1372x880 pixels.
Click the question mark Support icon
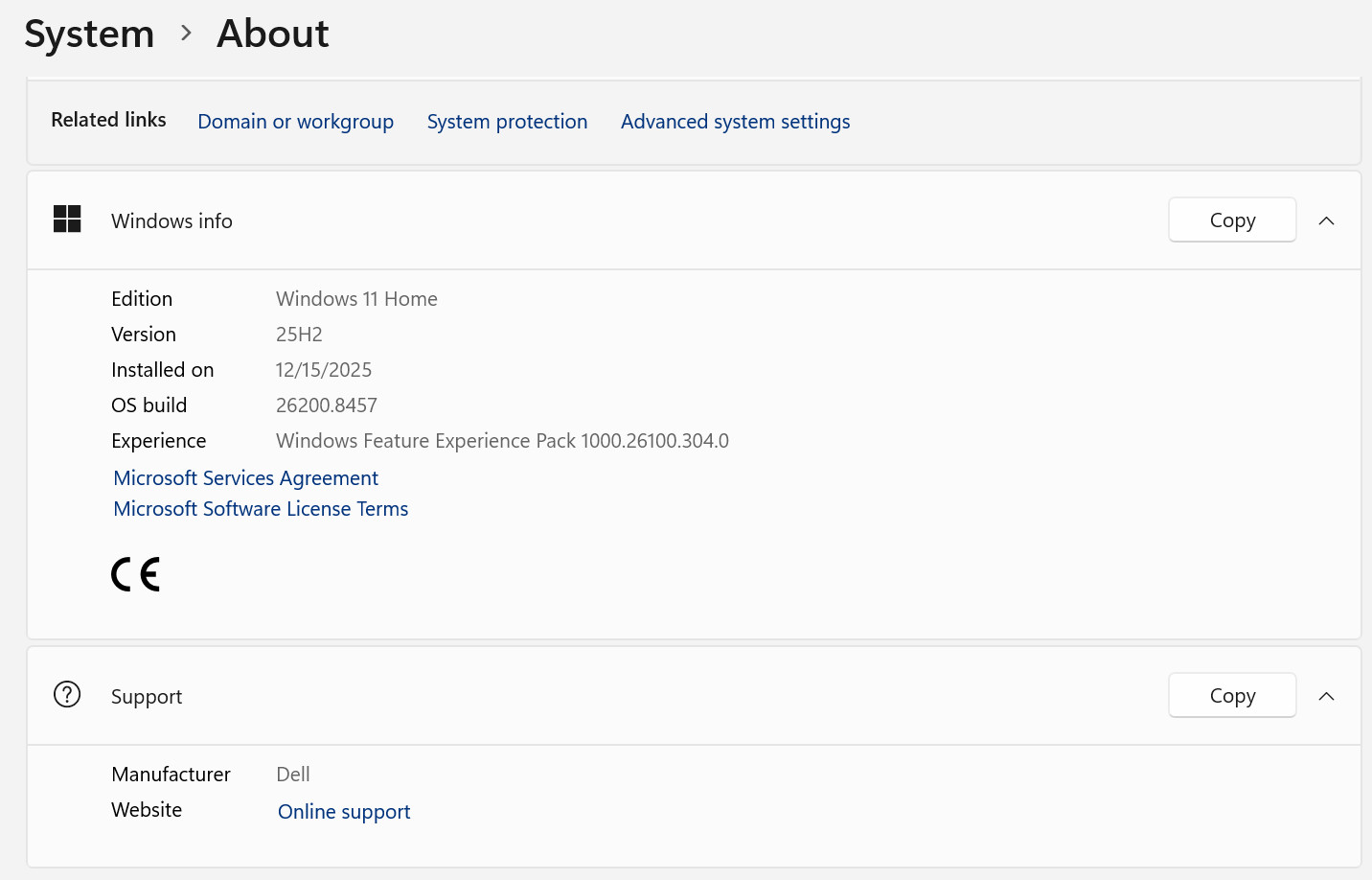click(x=67, y=694)
